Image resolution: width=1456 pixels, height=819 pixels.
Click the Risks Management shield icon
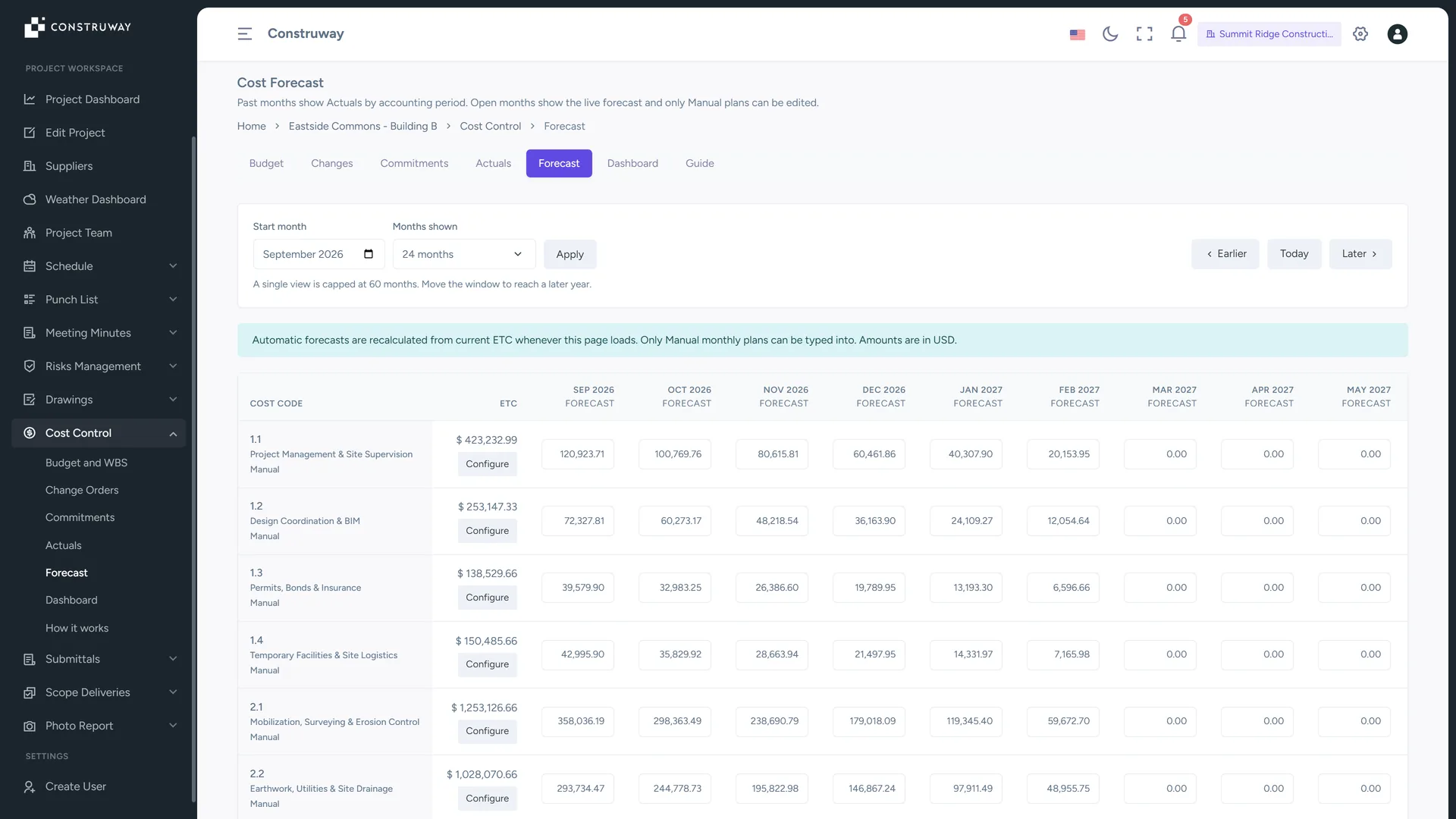coord(30,366)
